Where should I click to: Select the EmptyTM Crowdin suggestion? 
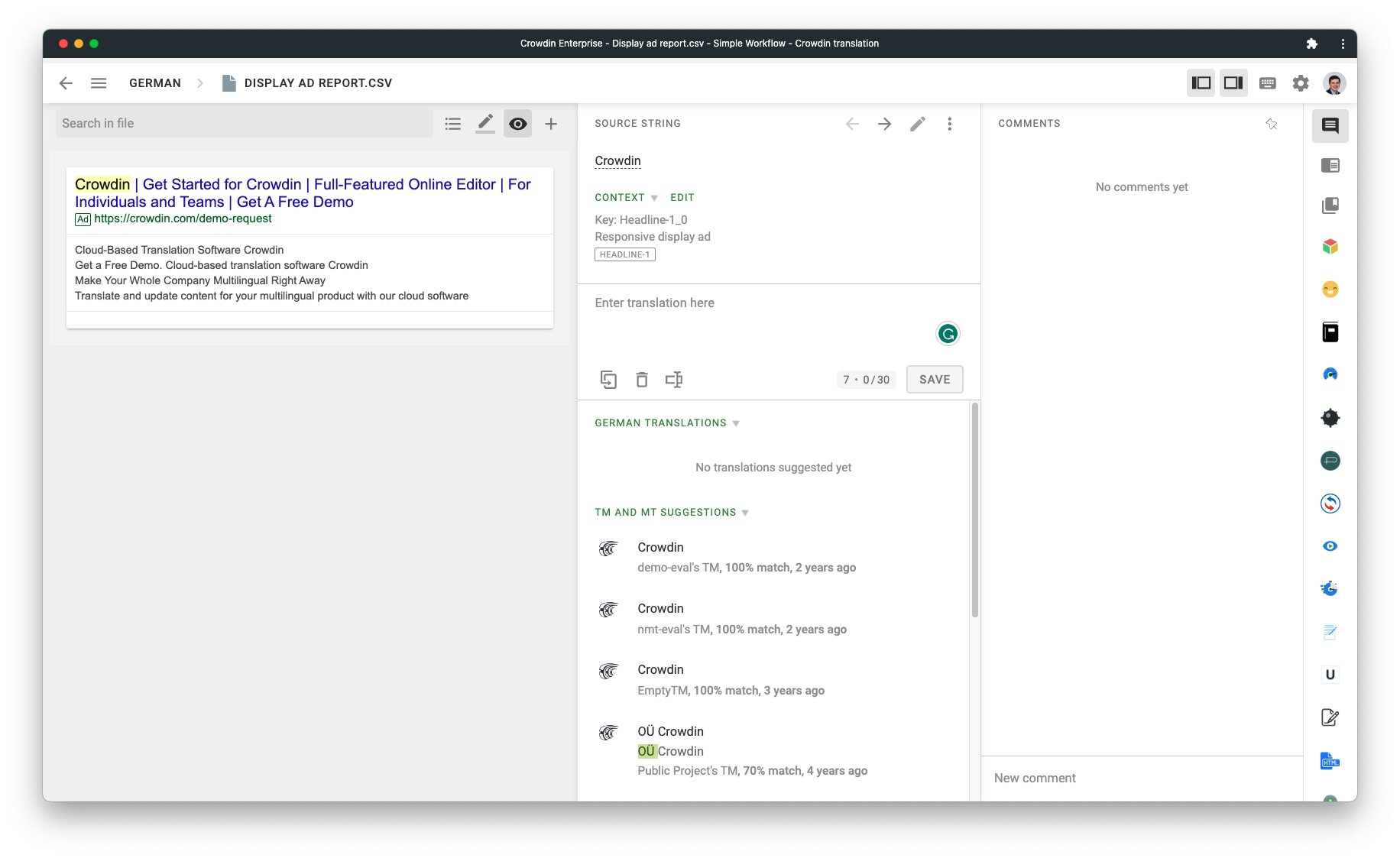(773, 680)
